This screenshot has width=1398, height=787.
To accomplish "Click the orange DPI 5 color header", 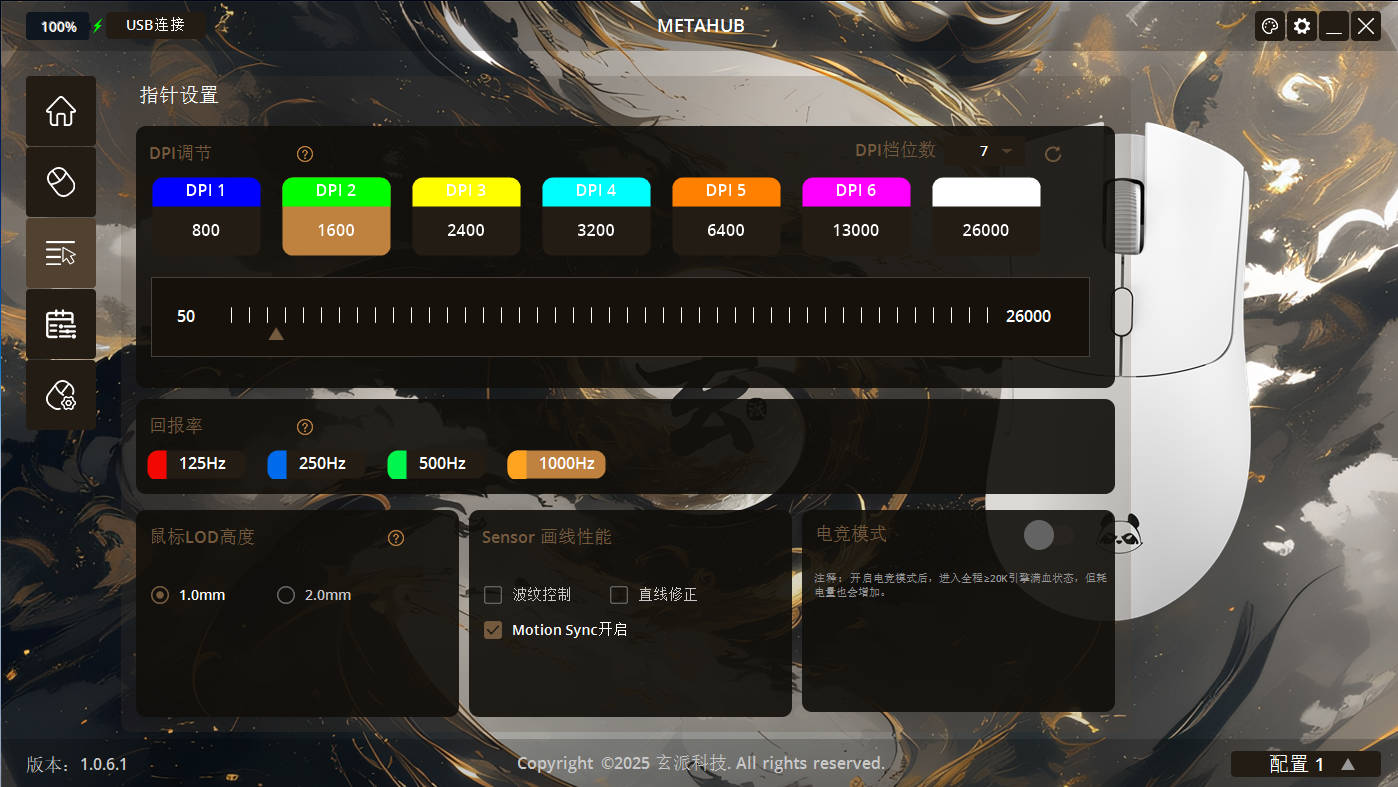I will coord(726,192).
